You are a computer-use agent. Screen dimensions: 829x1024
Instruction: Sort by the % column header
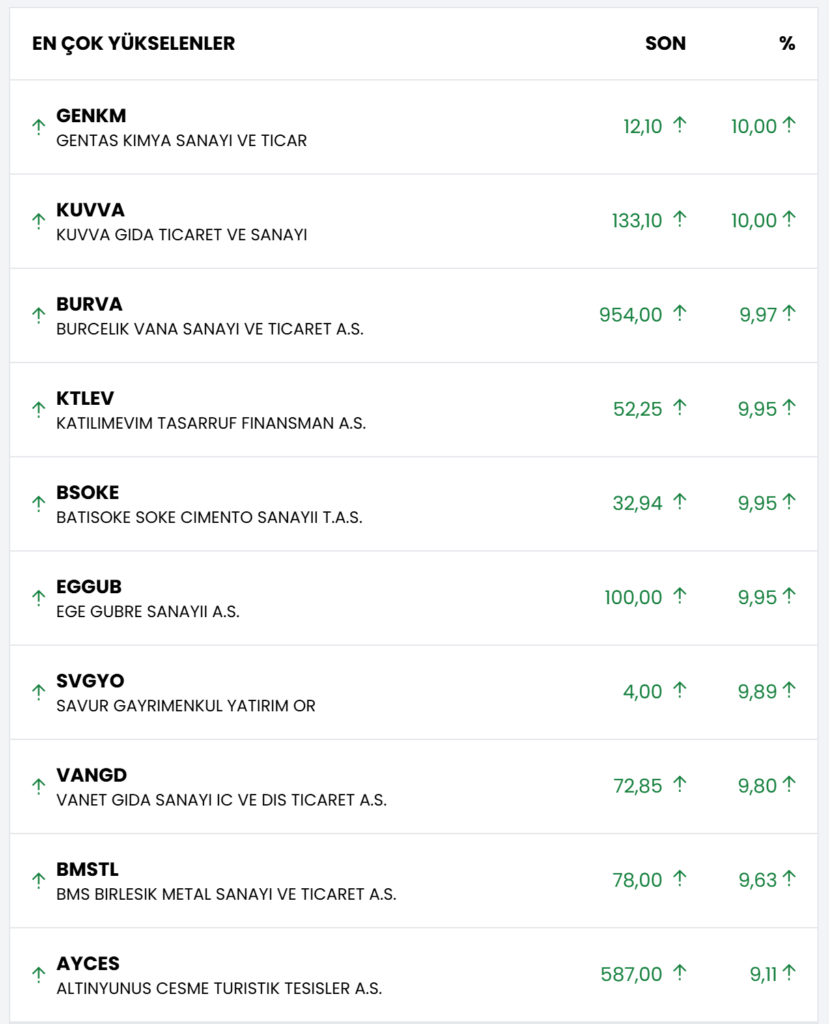click(x=787, y=44)
